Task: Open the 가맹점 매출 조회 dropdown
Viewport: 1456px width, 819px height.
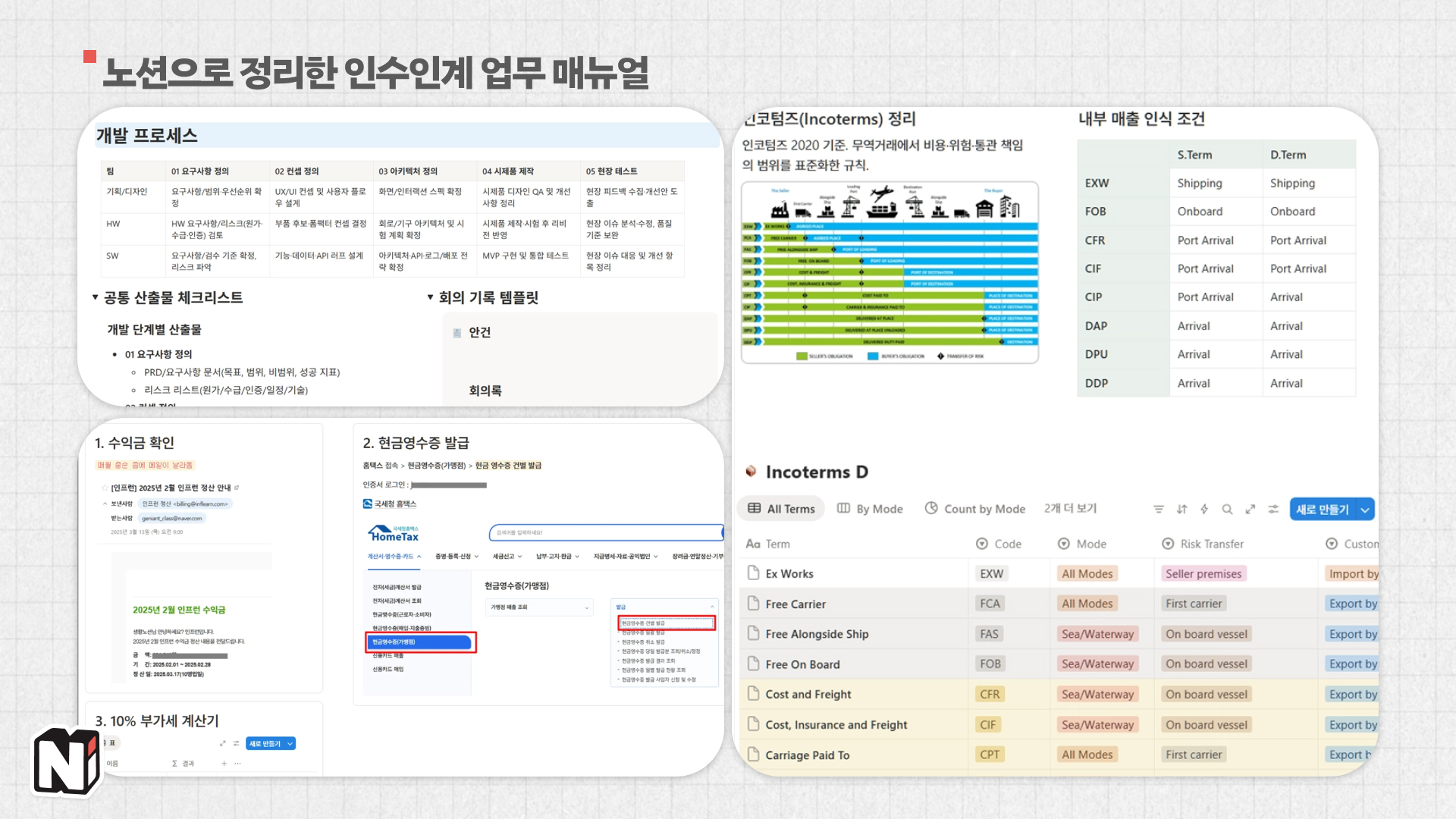Action: [539, 607]
